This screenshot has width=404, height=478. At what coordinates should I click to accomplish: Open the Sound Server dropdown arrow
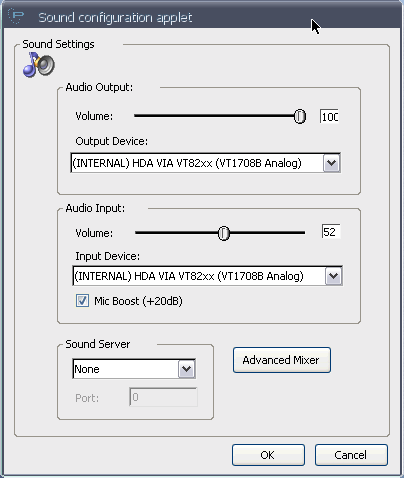coord(186,369)
